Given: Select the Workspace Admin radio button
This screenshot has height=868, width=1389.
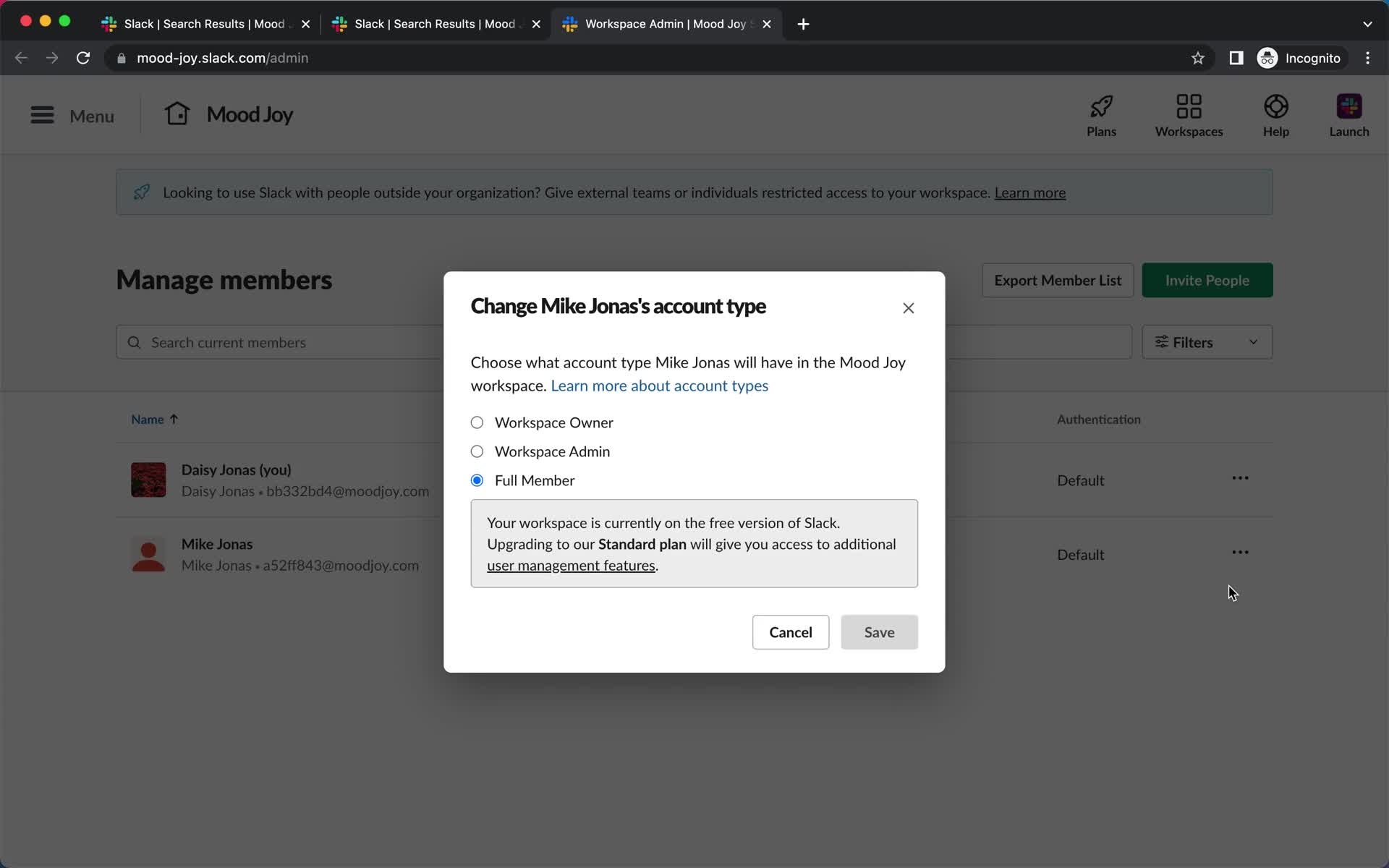Looking at the screenshot, I should 477,451.
